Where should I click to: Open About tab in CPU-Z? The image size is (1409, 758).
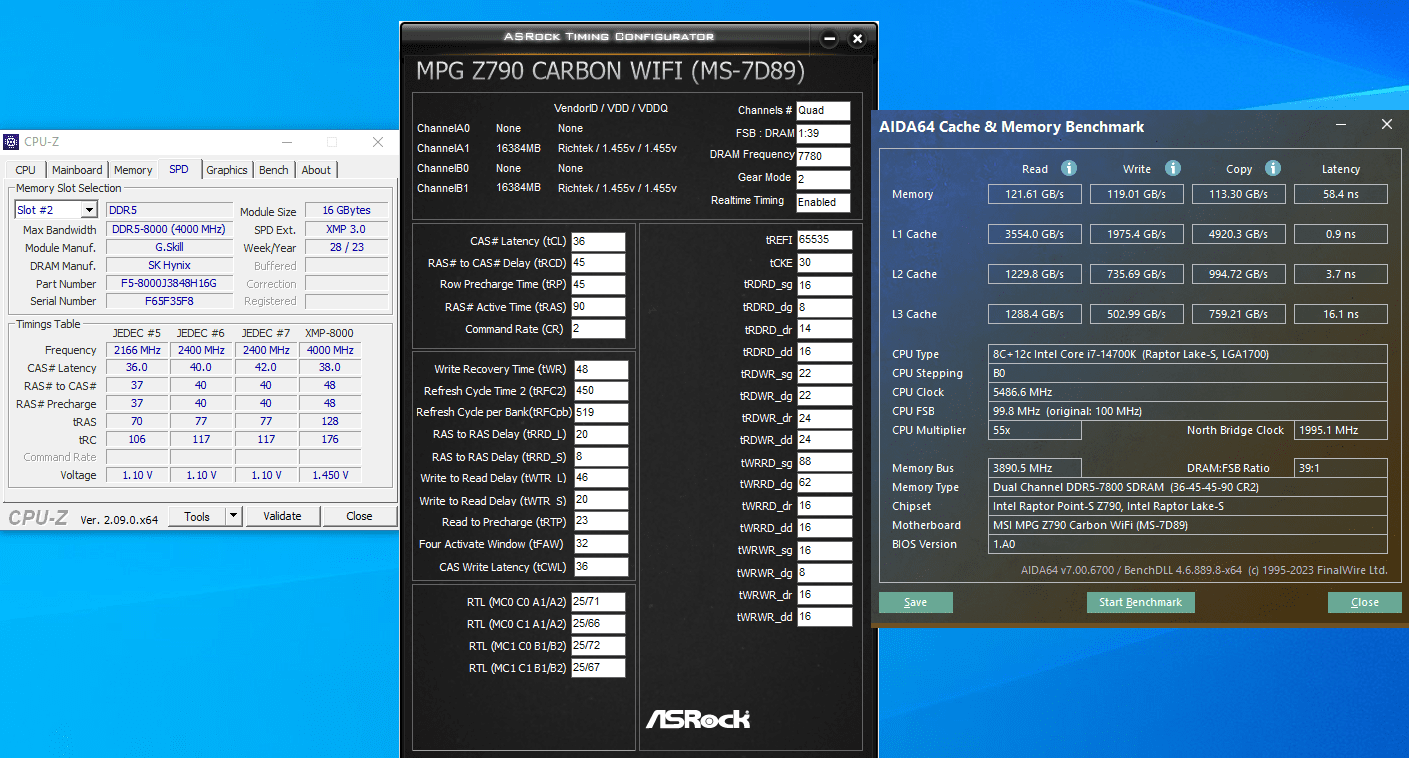[316, 170]
